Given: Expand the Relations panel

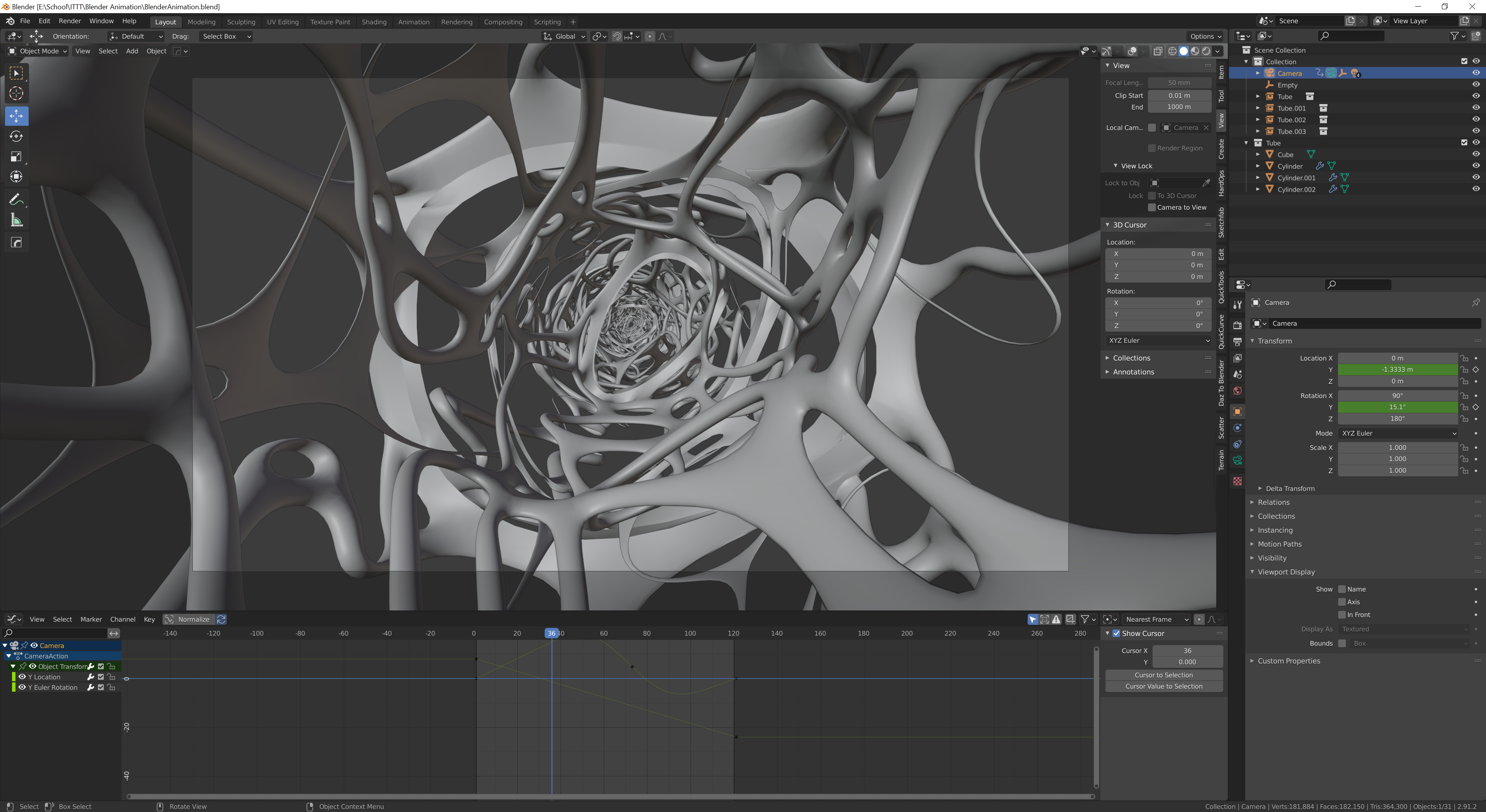Looking at the screenshot, I should pyautogui.click(x=1273, y=502).
